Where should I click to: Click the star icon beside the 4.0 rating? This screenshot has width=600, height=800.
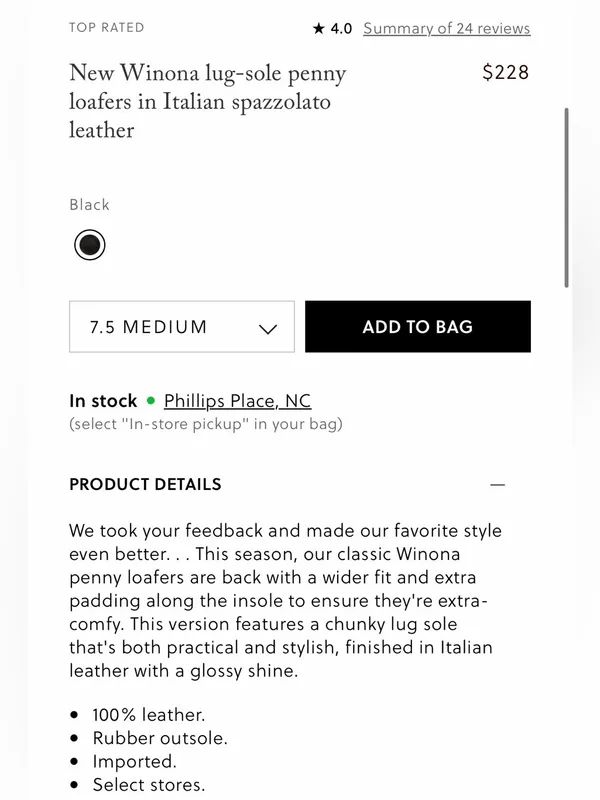318,28
